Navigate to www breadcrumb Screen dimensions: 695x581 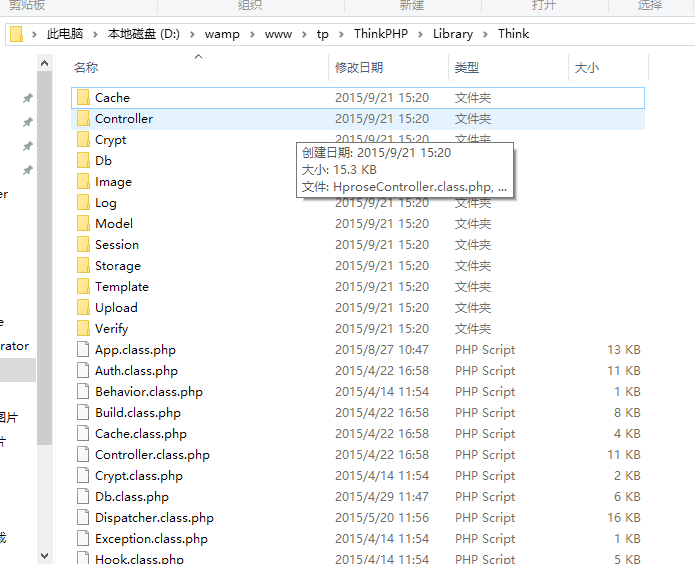[x=278, y=34]
